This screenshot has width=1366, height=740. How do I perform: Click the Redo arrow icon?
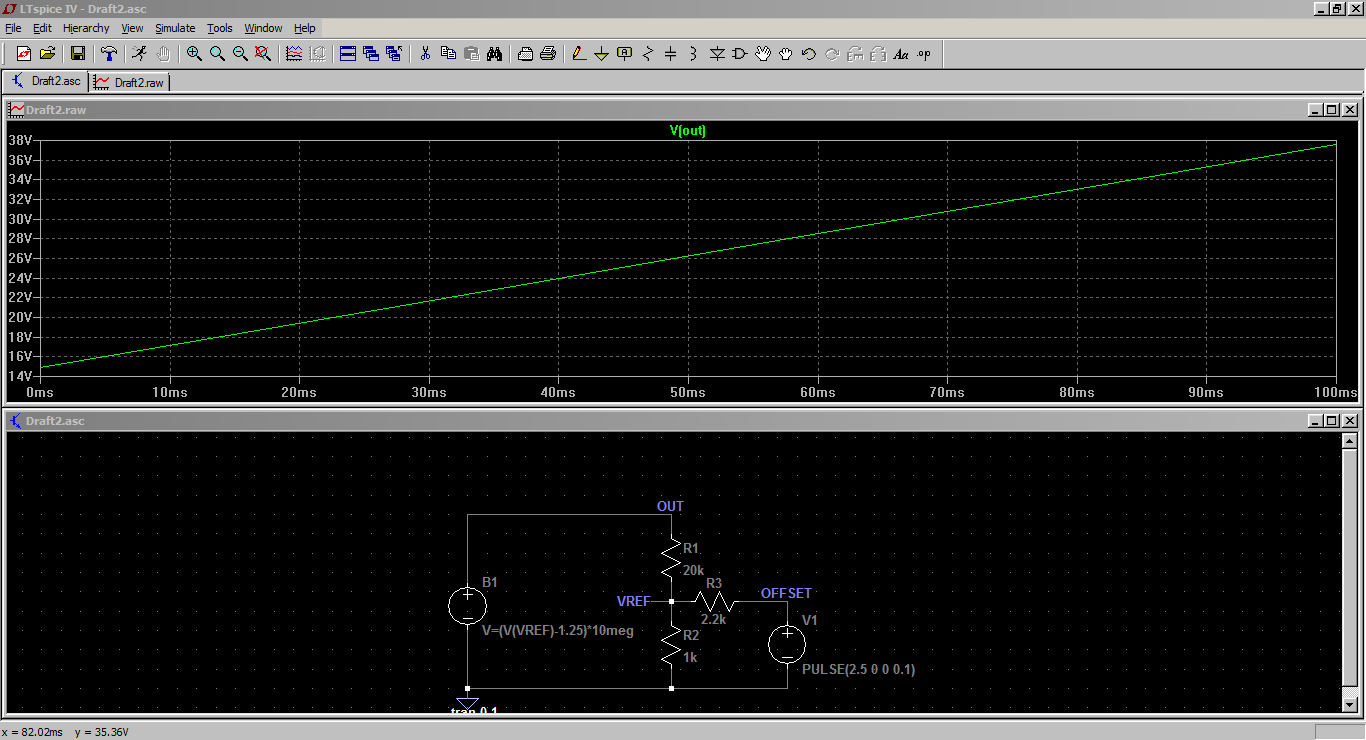tap(832, 54)
